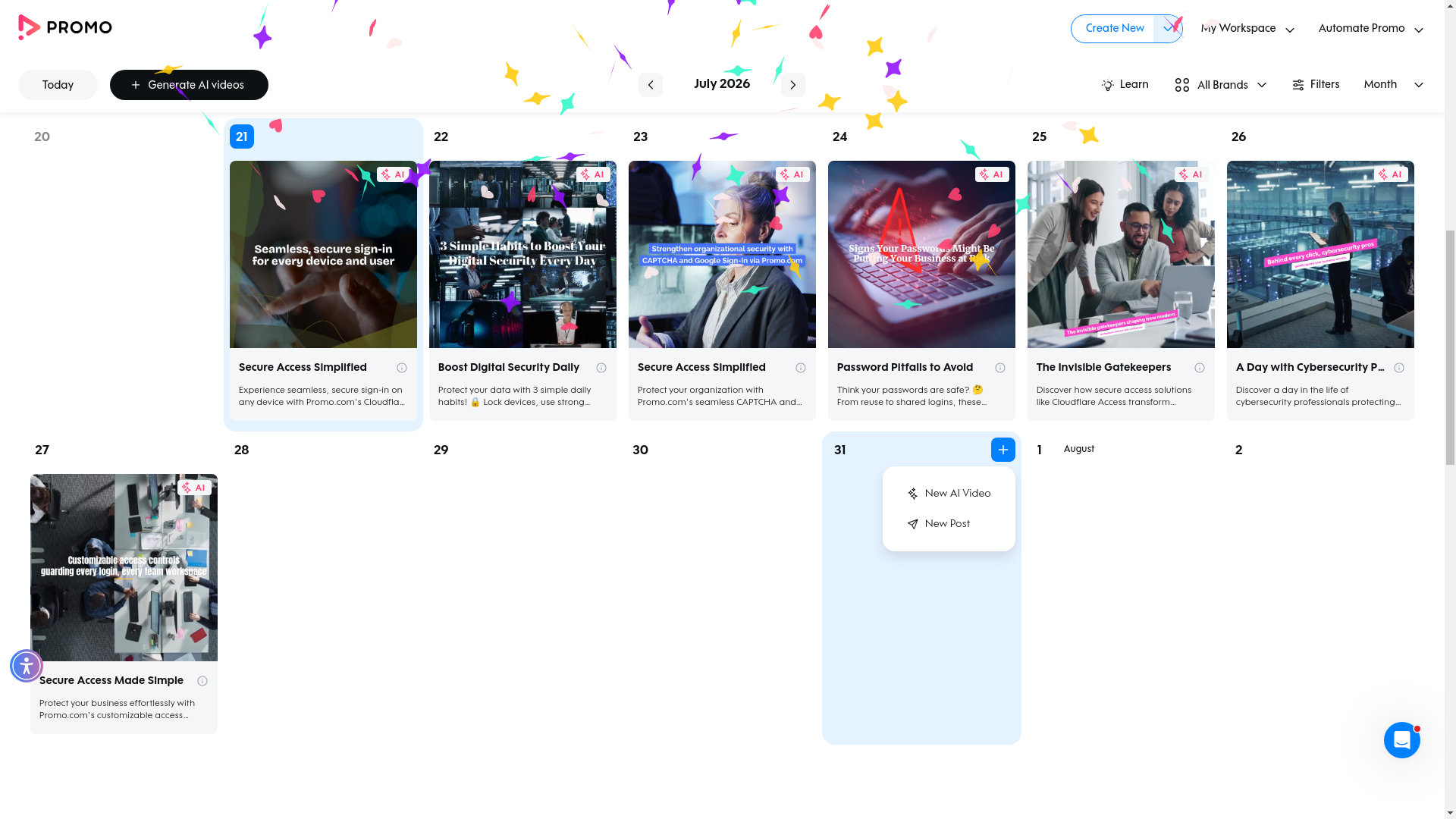The width and height of the screenshot is (1456, 819).
Task: Open the accessibility widget icon
Action: tap(27, 666)
